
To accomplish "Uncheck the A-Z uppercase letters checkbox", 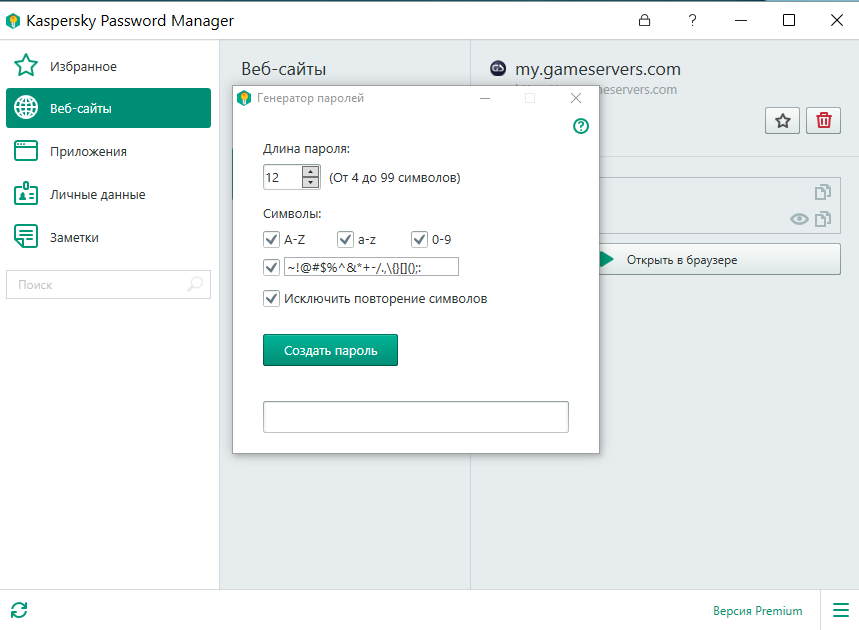I will click(271, 239).
